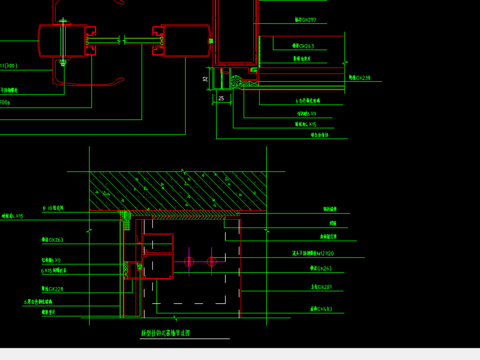
Task: Select the vertical dimension text reading 32
Action: click(x=205, y=79)
